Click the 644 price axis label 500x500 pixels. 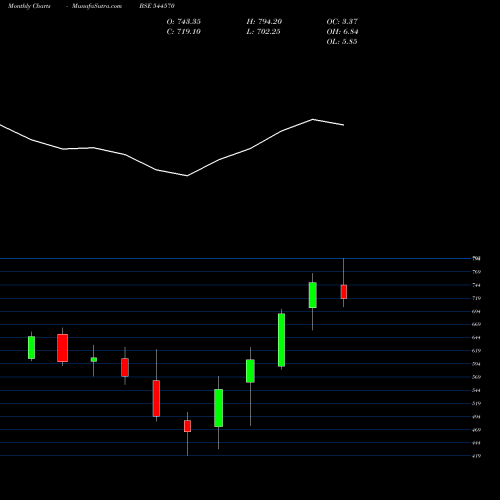[x=477, y=338]
